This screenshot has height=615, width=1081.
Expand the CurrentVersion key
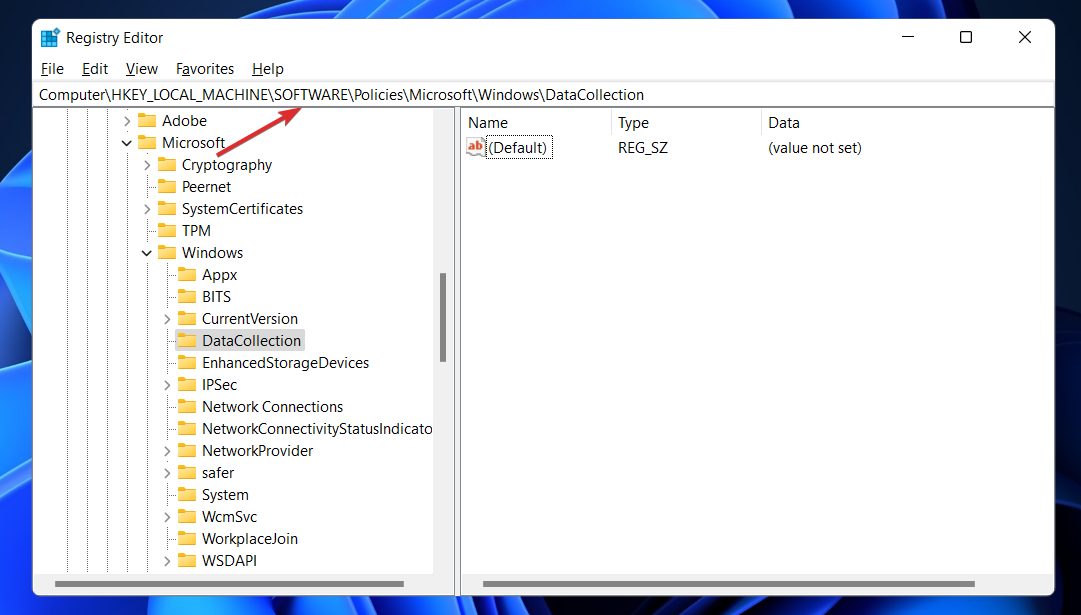[167, 319]
